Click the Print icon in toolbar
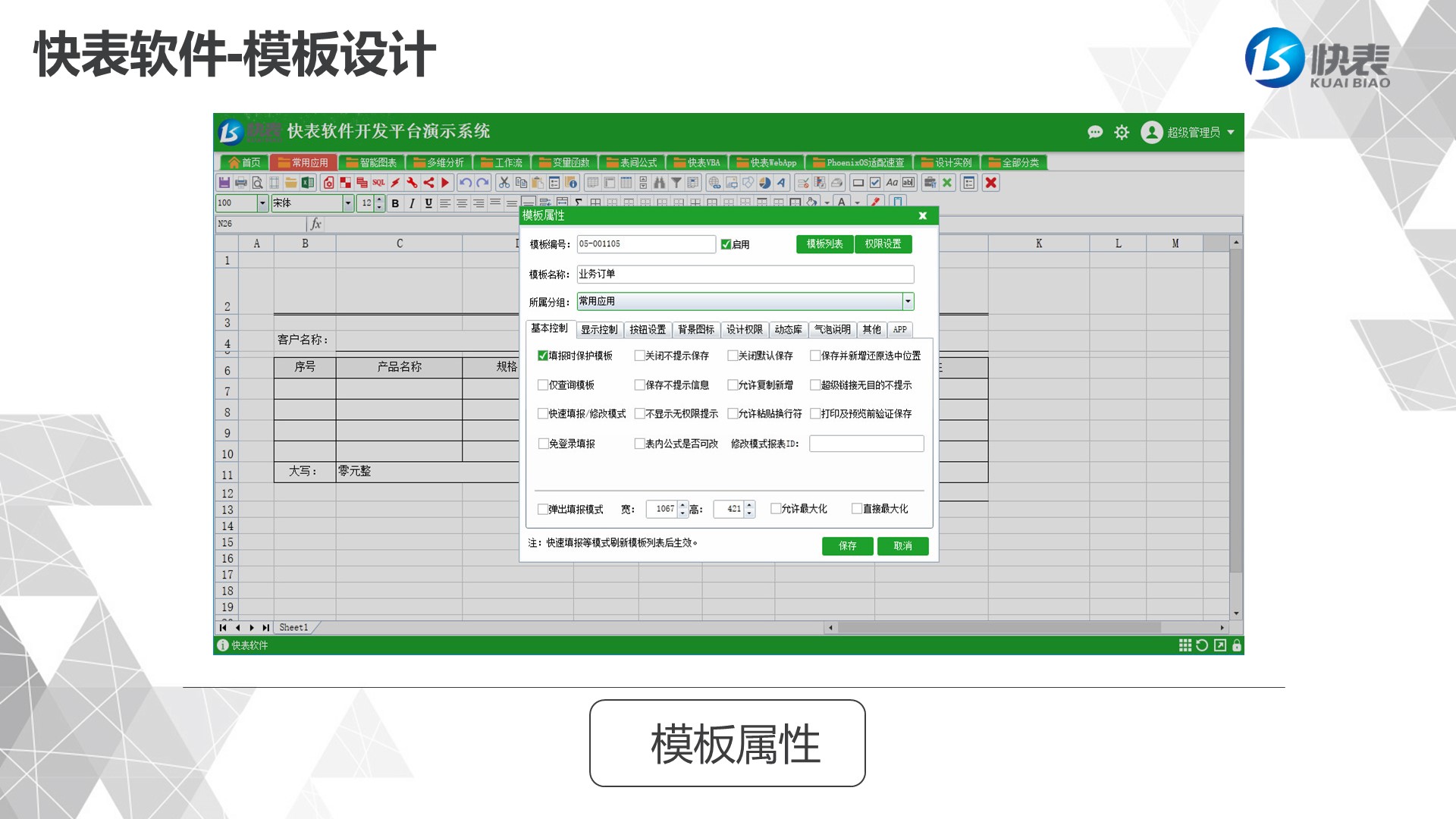1456x819 pixels. [241, 183]
